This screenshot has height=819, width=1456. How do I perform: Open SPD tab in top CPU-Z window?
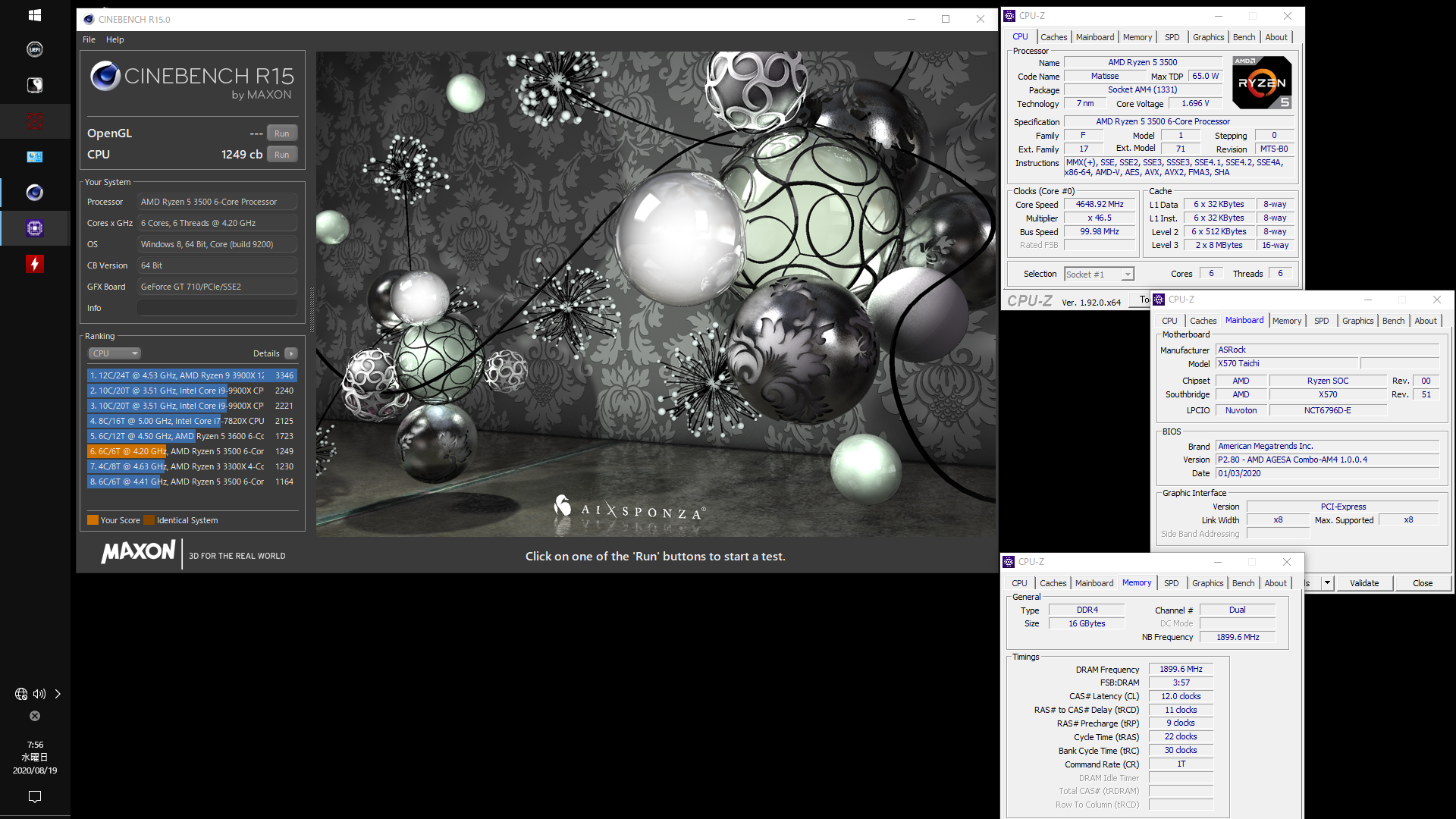pos(1172,37)
